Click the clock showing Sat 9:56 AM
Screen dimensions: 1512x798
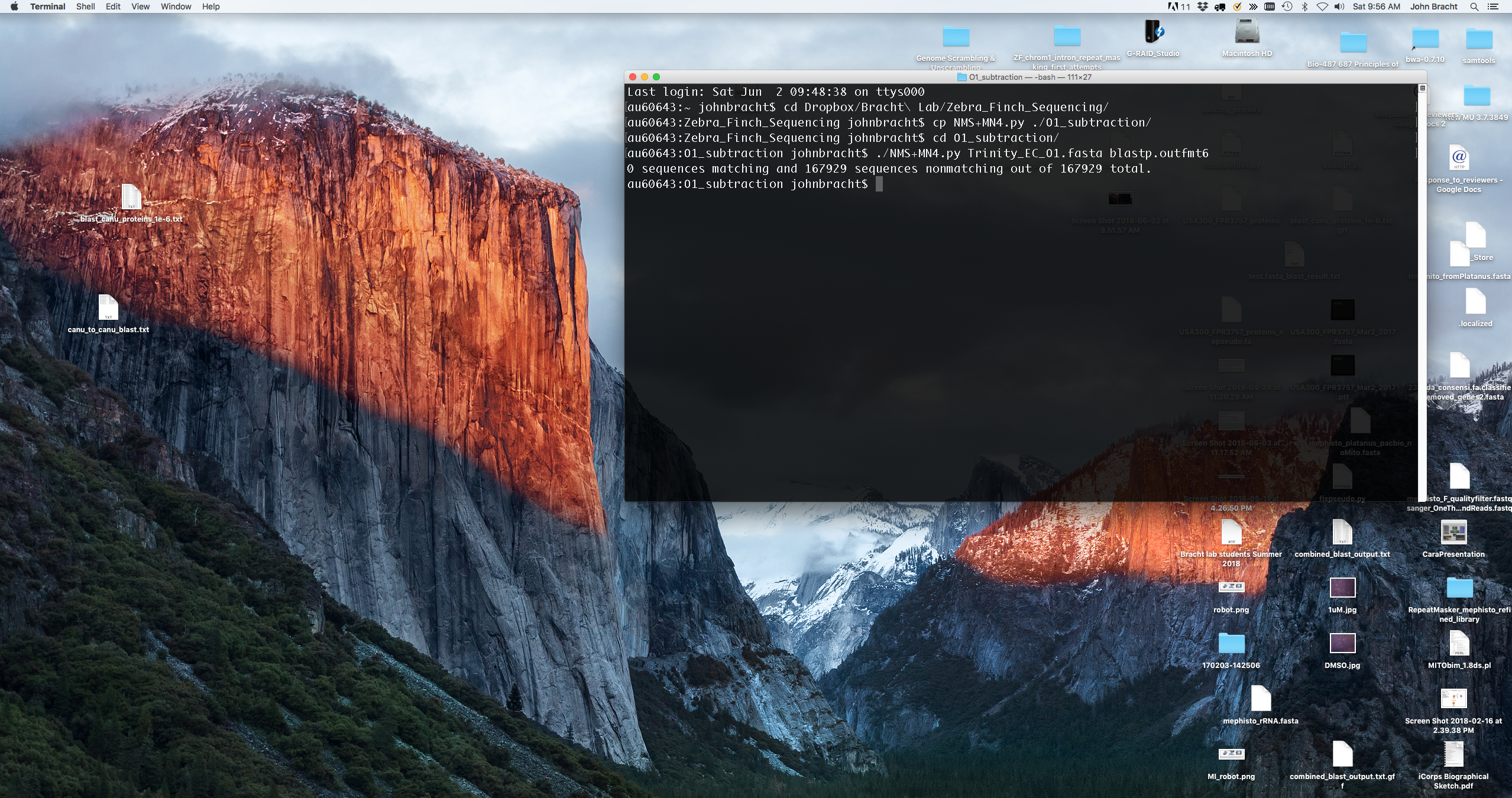coord(1376,7)
